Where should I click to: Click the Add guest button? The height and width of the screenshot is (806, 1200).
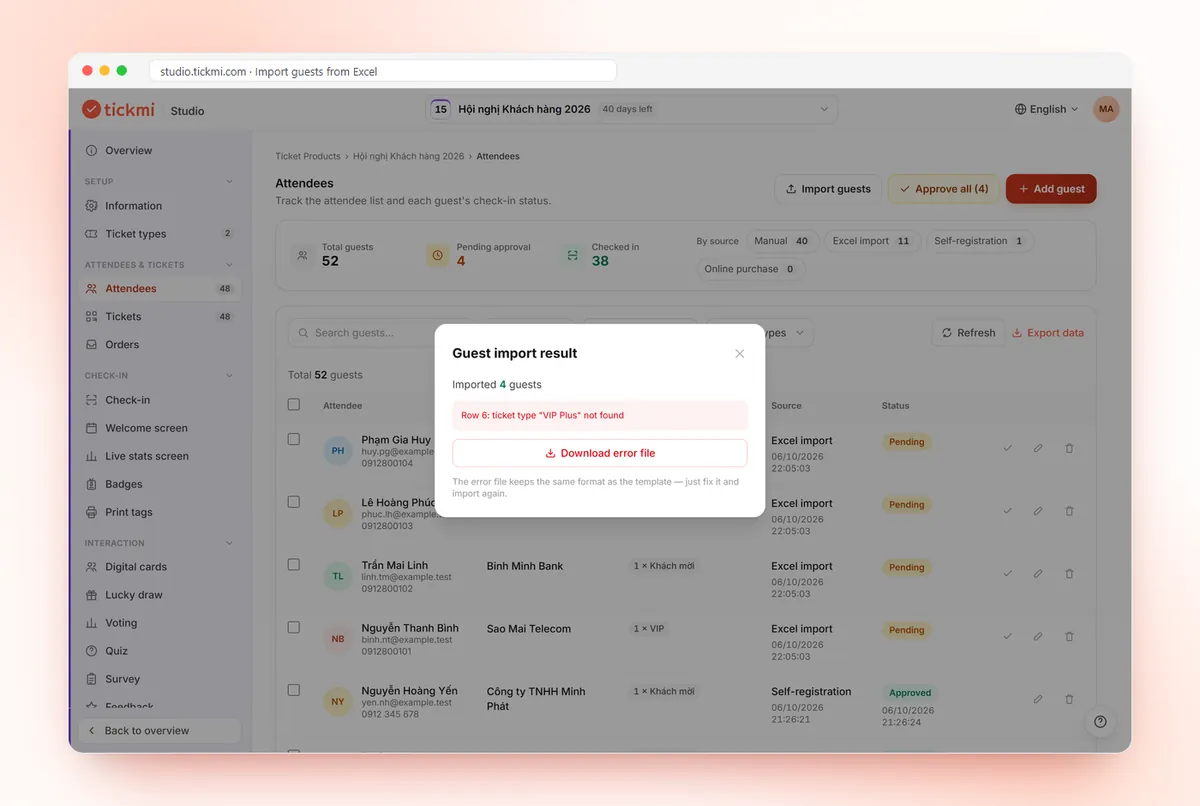[1051, 189]
